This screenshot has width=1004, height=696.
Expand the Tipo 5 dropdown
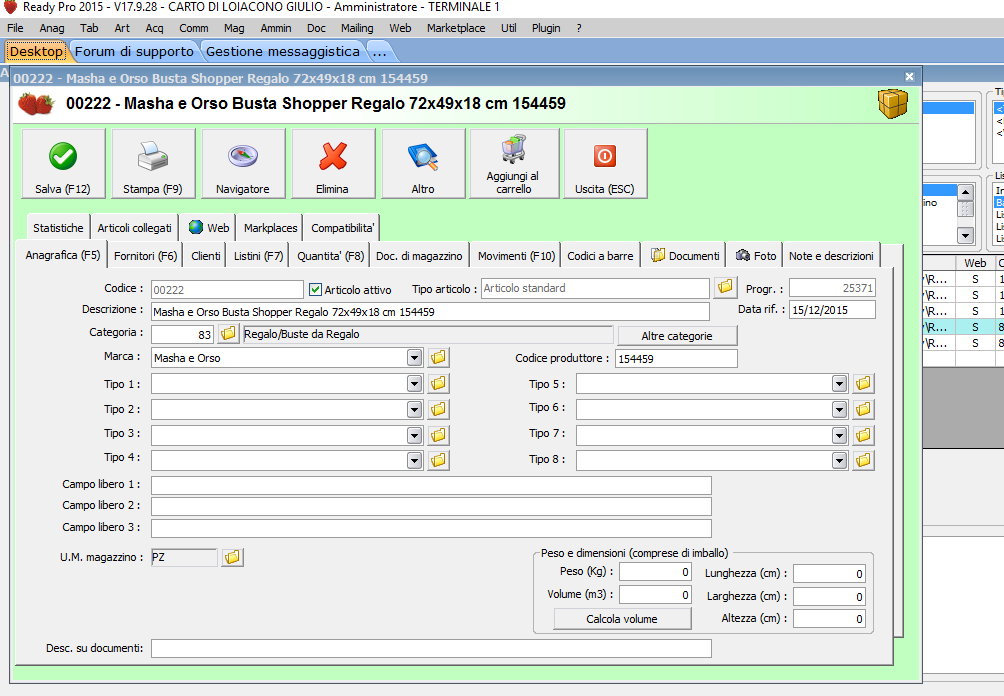[839, 384]
